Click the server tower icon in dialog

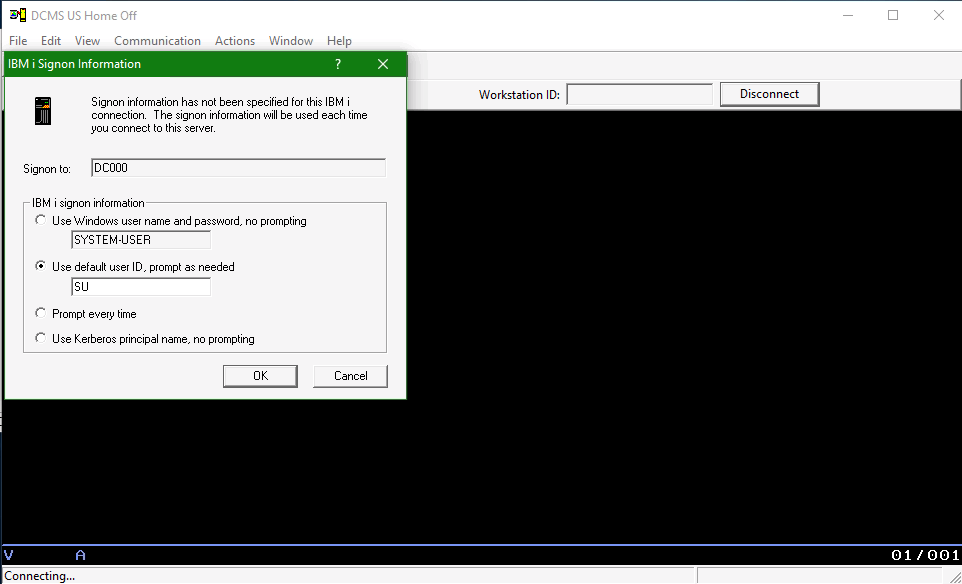[43, 111]
